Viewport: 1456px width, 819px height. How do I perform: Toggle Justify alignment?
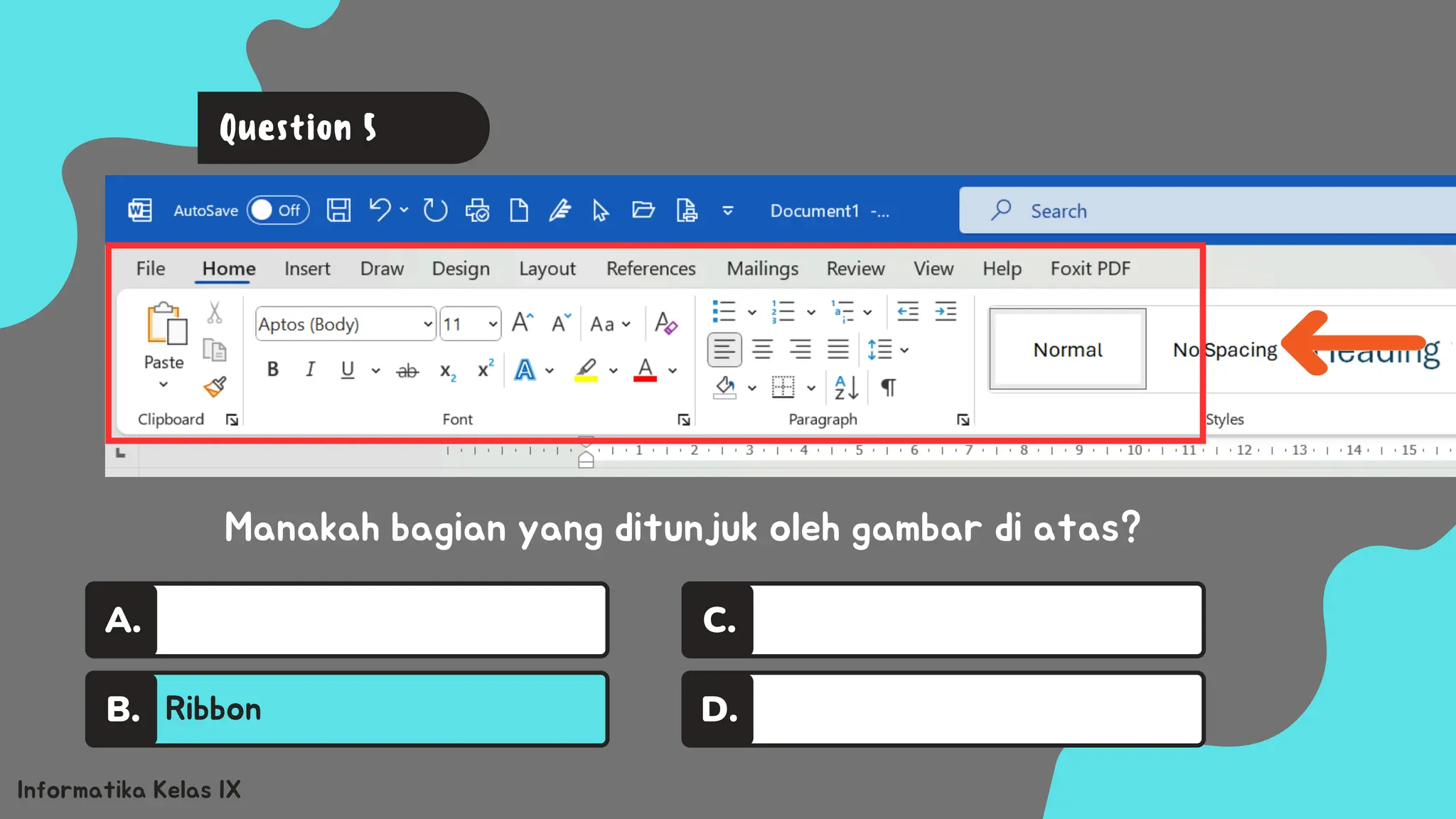pos(838,350)
